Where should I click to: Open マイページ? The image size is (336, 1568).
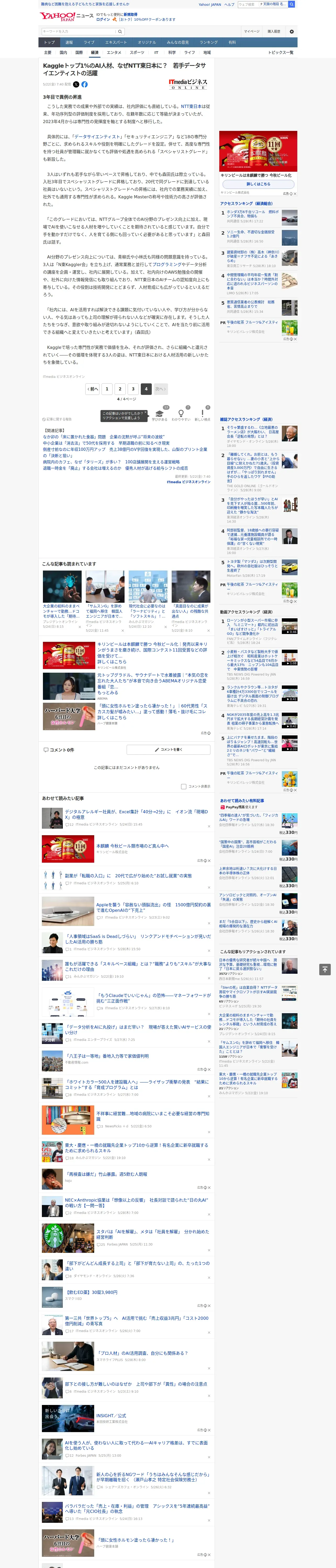point(252,32)
